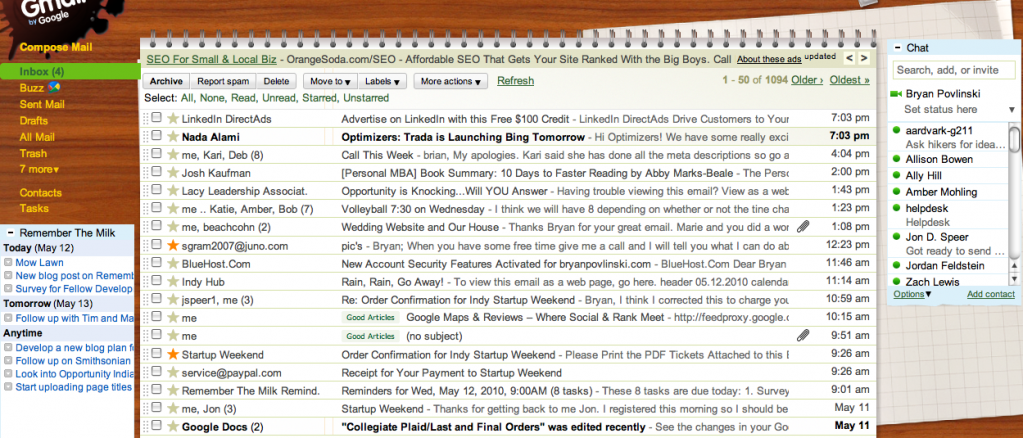The image size is (1023, 438).
Task: Star the jspeer1, me (3) email
Action: [x=173, y=300]
